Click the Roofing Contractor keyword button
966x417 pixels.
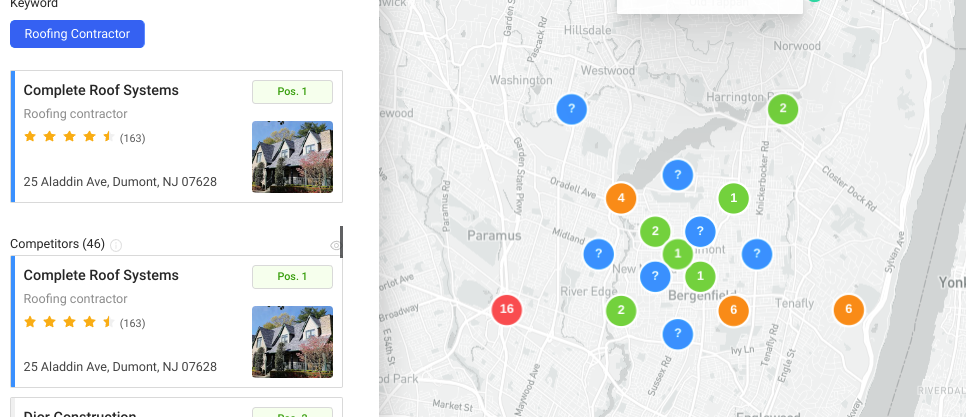[x=77, y=34]
